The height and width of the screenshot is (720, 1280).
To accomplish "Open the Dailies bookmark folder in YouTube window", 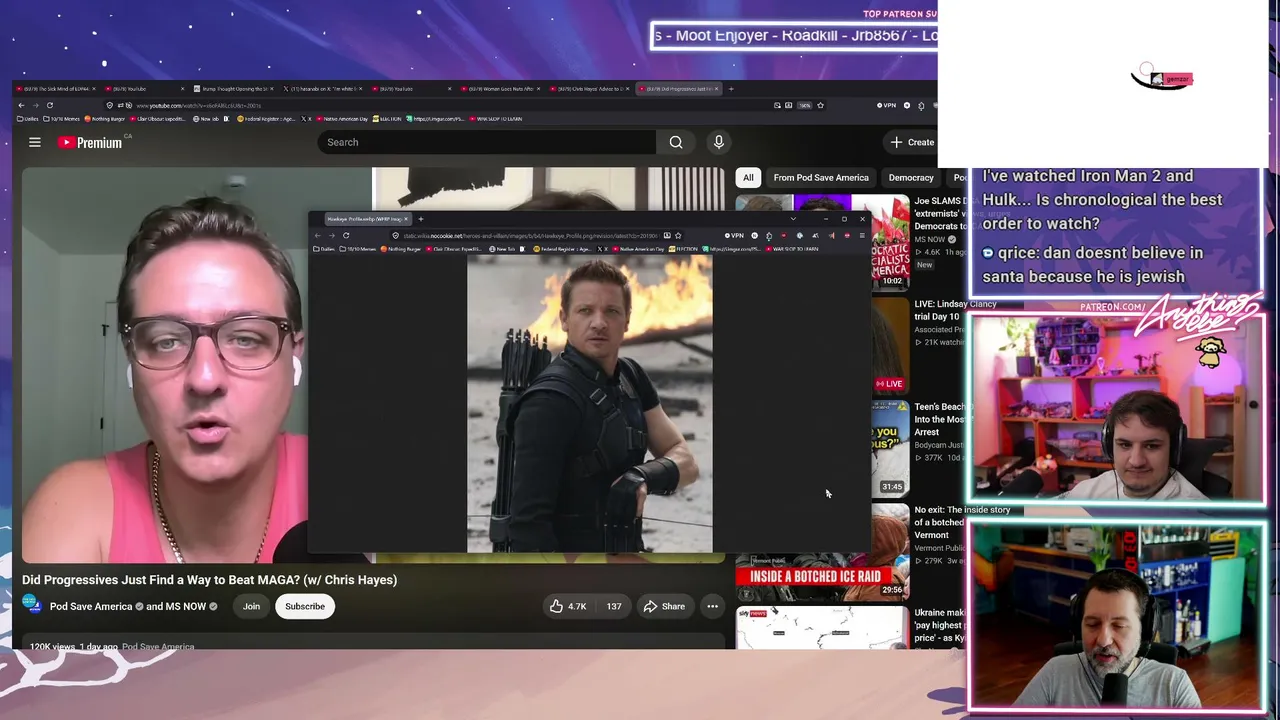I will click(x=28, y=119).
